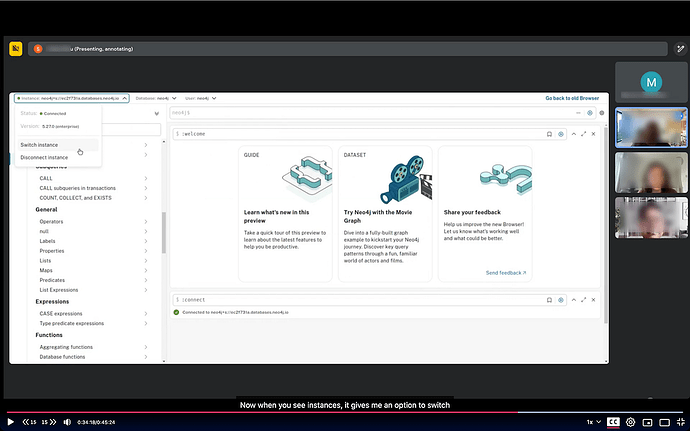Screen dimensions: 690x431
Task: Click the :connect command text
Action: click(193, 300)
